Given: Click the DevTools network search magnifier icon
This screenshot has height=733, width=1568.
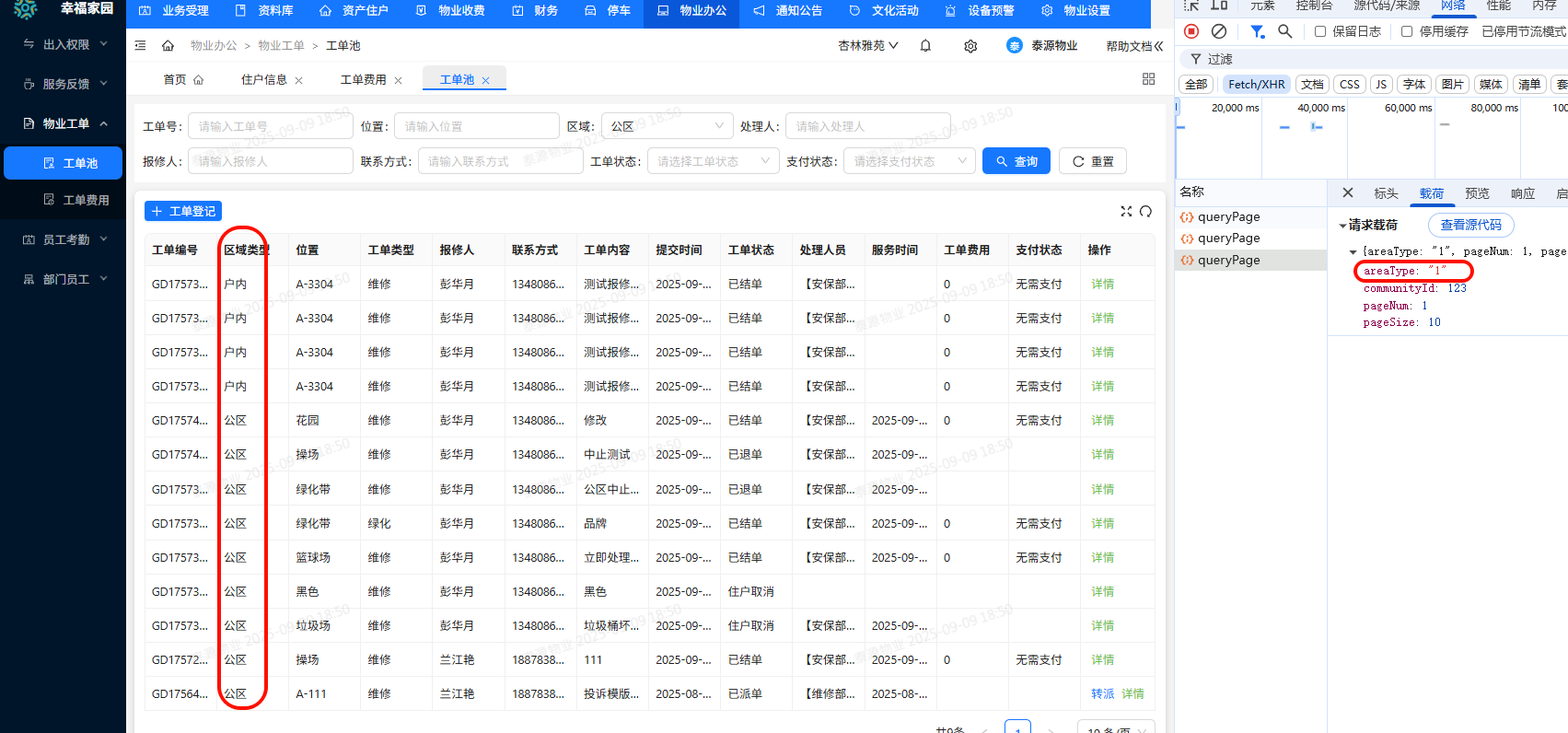Looking at the screenshot, I should point(1285,31).
